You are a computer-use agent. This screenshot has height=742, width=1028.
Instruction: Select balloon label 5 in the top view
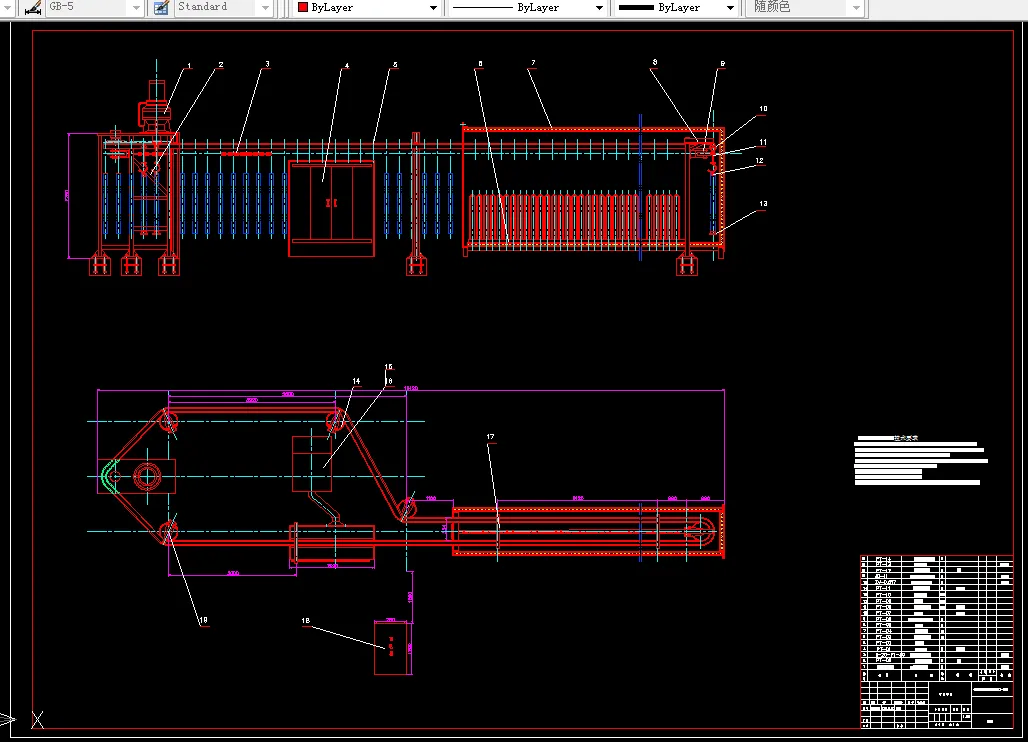pos(395,64)
